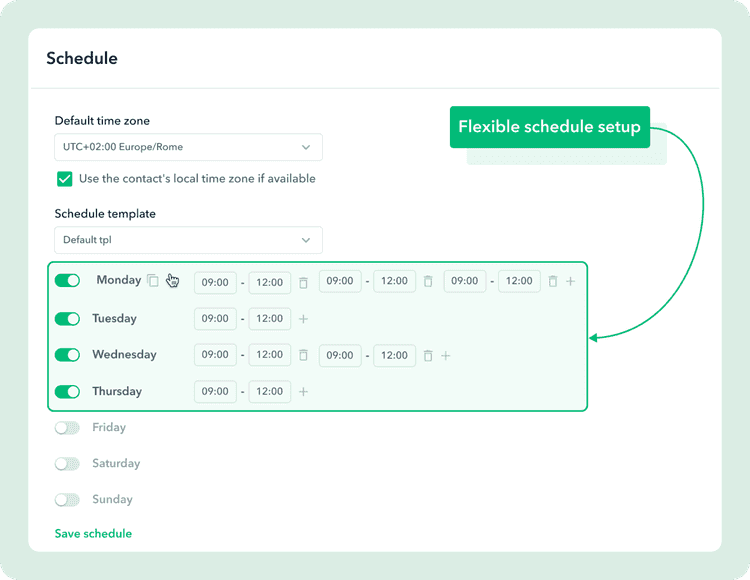Image resolution: width=750 pixels, height=580 pixels.
Task: Delete Monday's third time slot
Action: click(552, 281)
